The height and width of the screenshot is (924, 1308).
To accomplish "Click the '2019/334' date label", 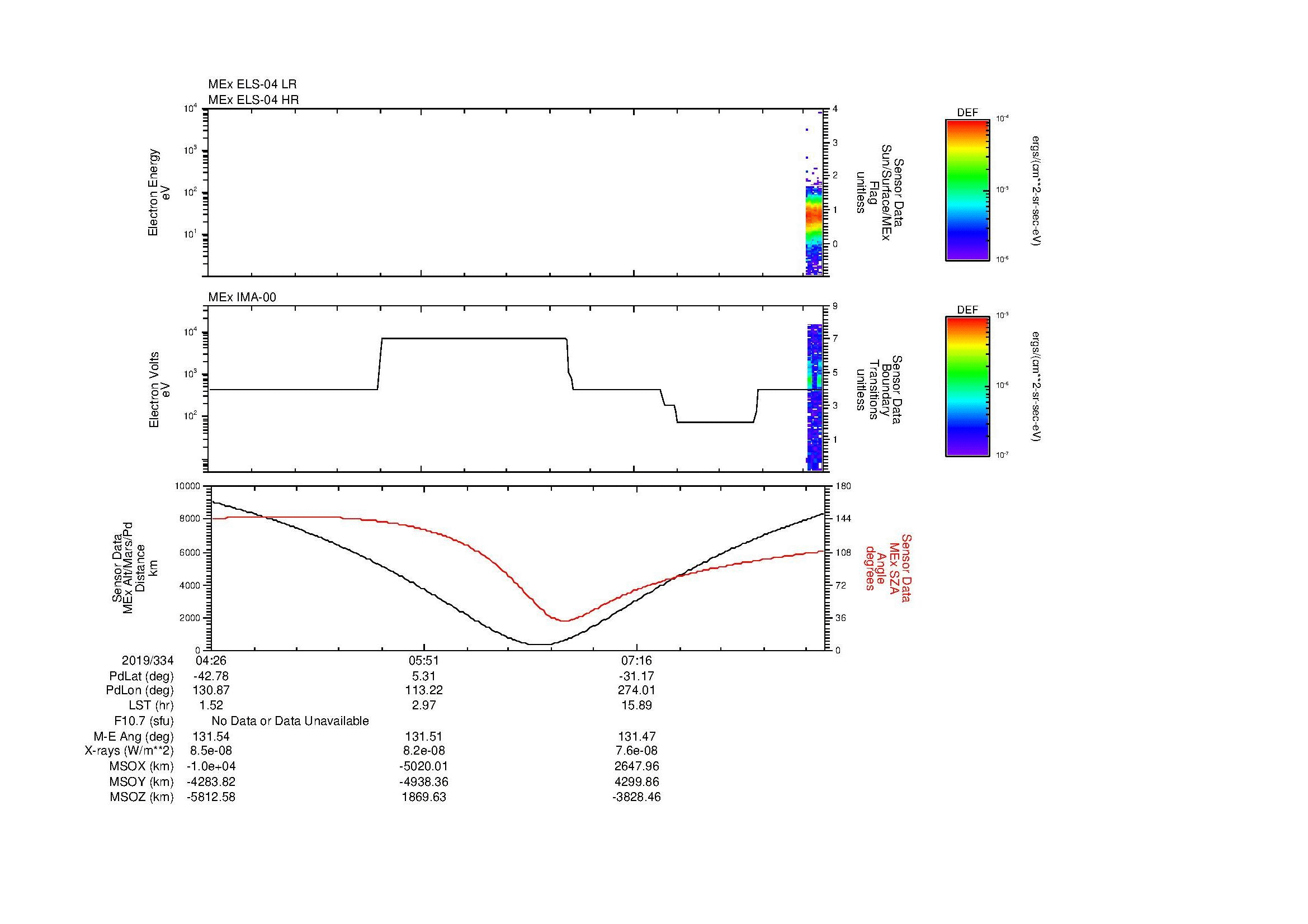I will tap(148, 660).
